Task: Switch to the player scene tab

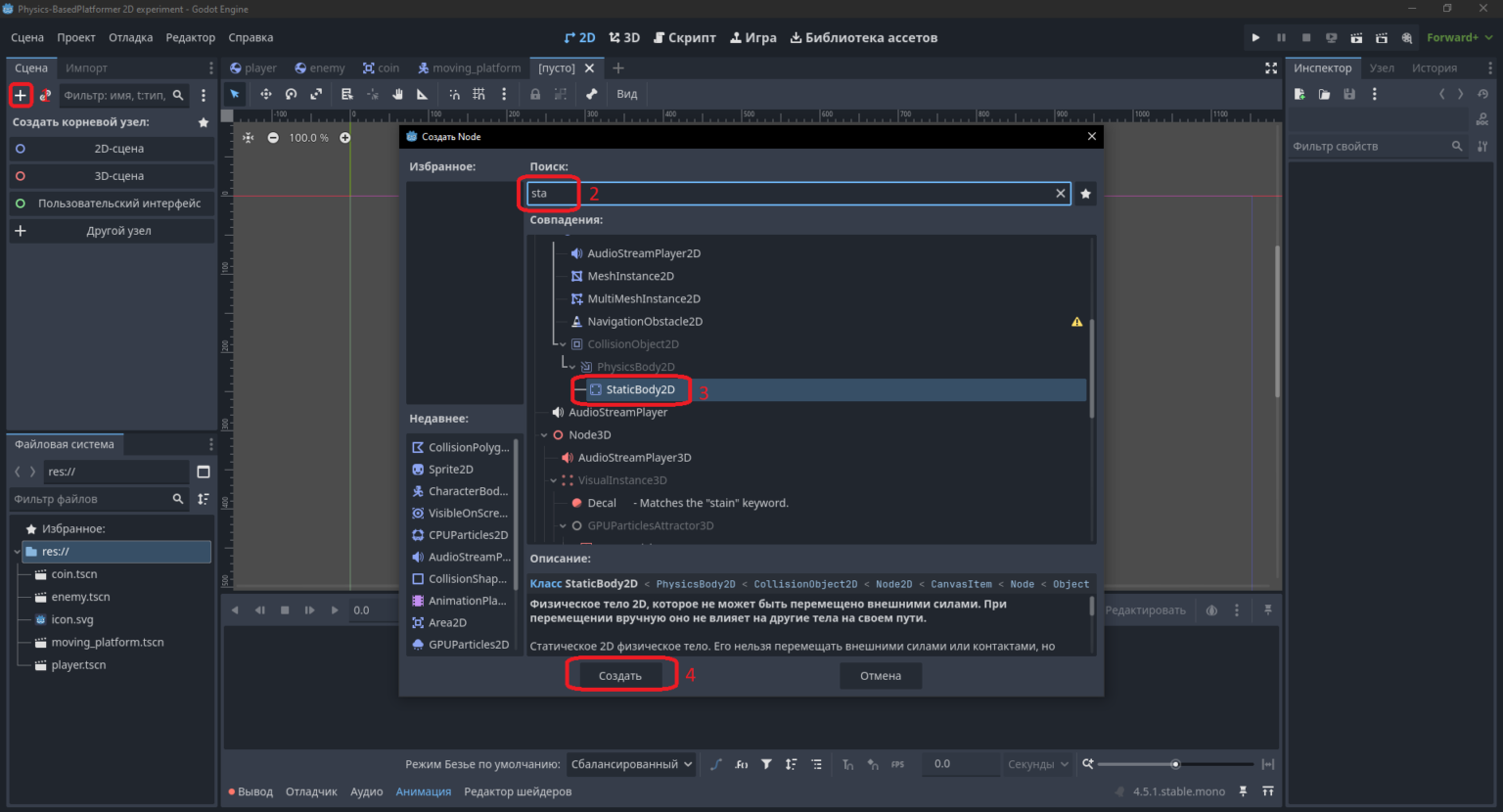Action: 252,68
